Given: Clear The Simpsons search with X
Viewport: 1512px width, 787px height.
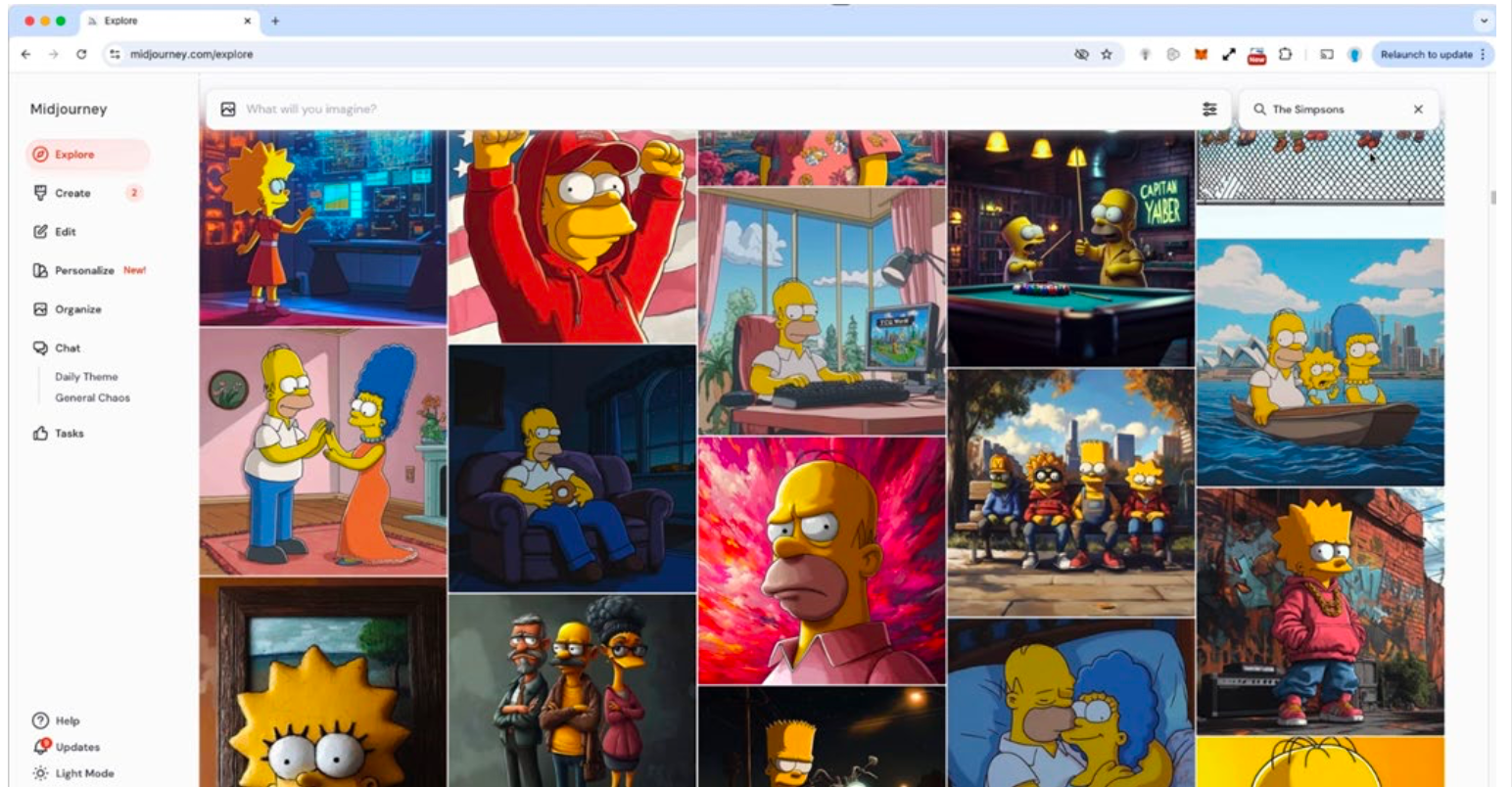Looking at the screenshot, I should (x=1418, y=110).
